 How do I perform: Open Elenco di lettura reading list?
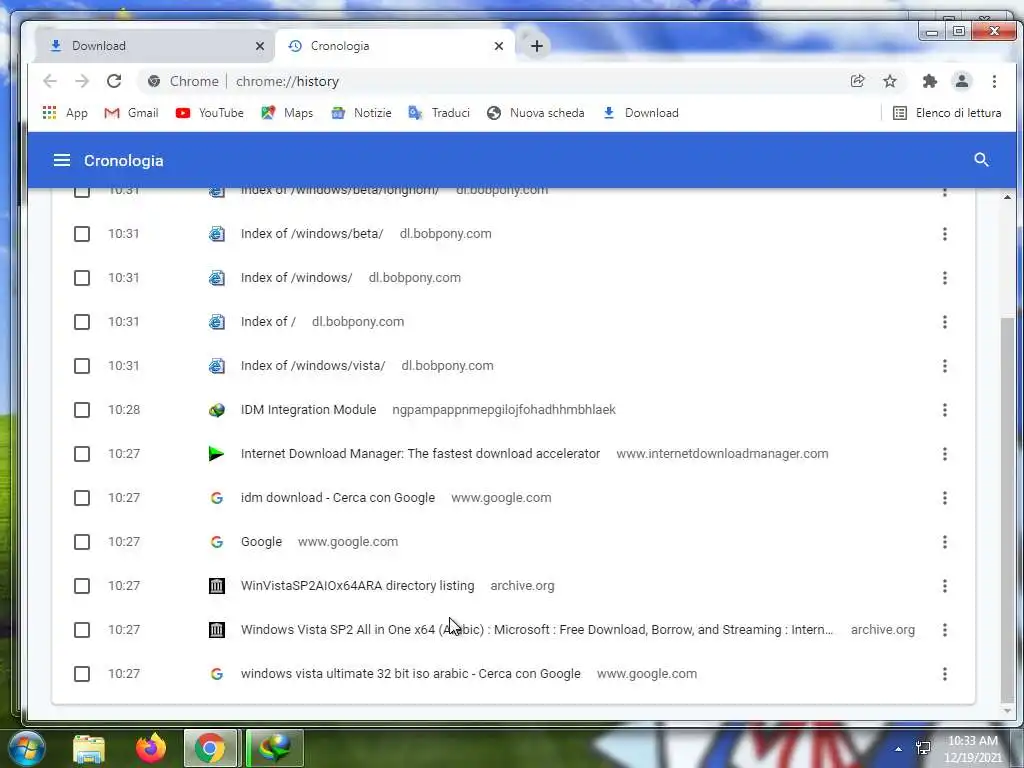click(x=947, y=113)
